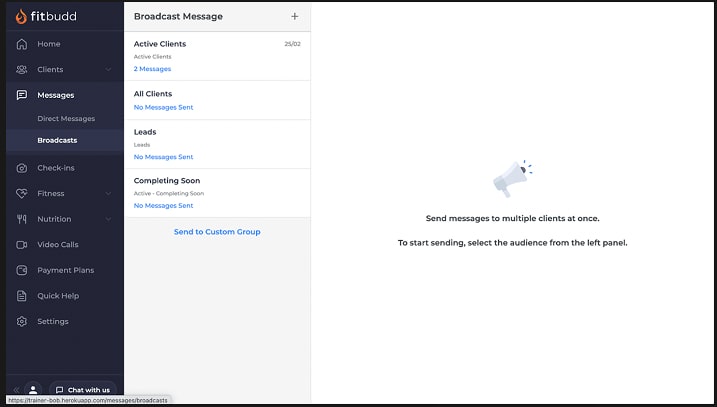Click the megaphone illustration
Viewport: 717px width, 407px height.
coord(512,178)
